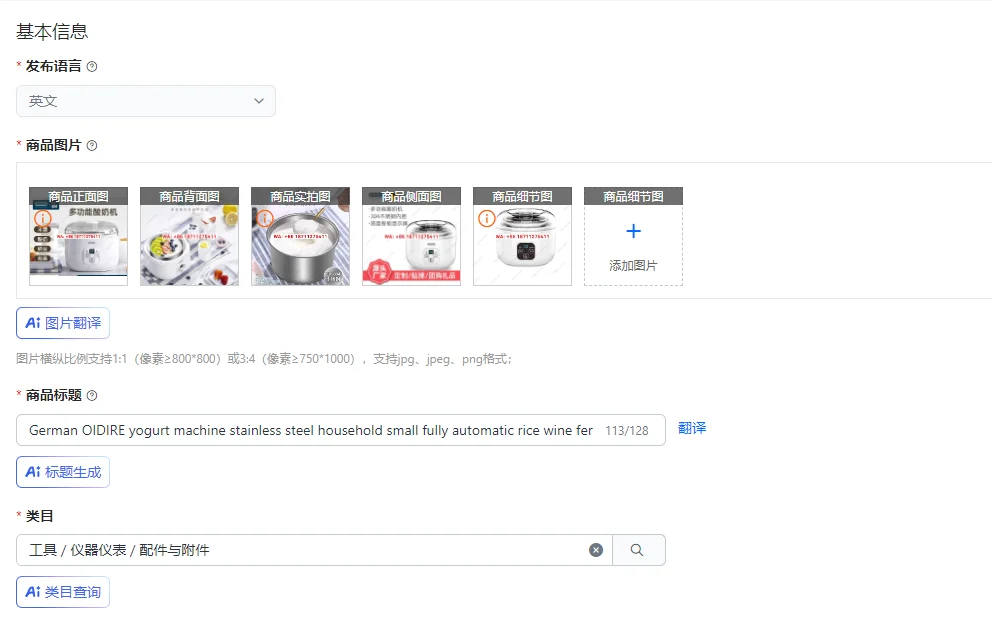992x620 pixels.
Task: Click the image format hint text mentioning jpg、jpeg、png
Action: click(x=264, y=359)
